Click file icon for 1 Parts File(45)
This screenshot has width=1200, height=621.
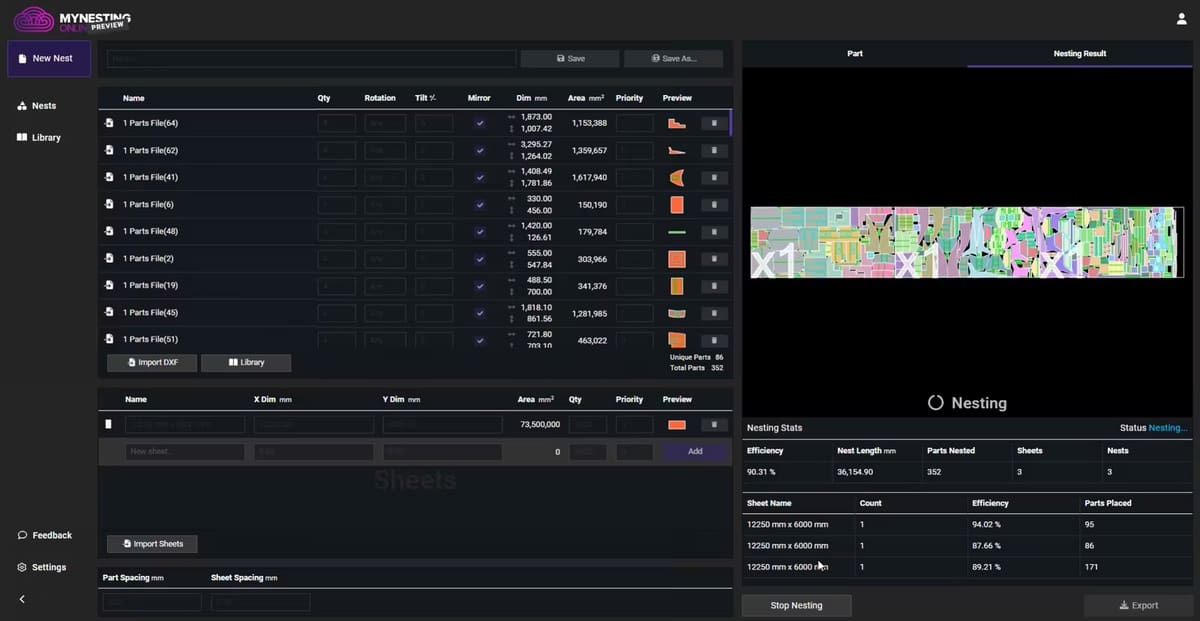pos(109,312)
